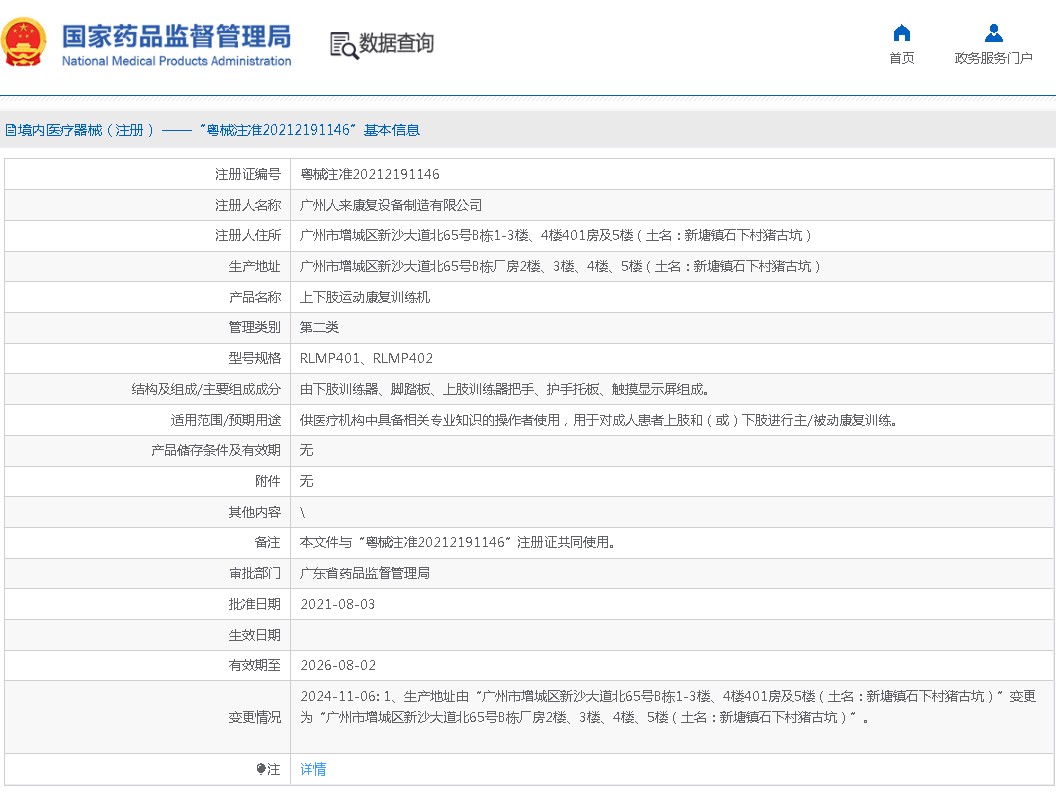Click the ●注 row label
Screen dimensions: 1056x792
coord(267,769)
